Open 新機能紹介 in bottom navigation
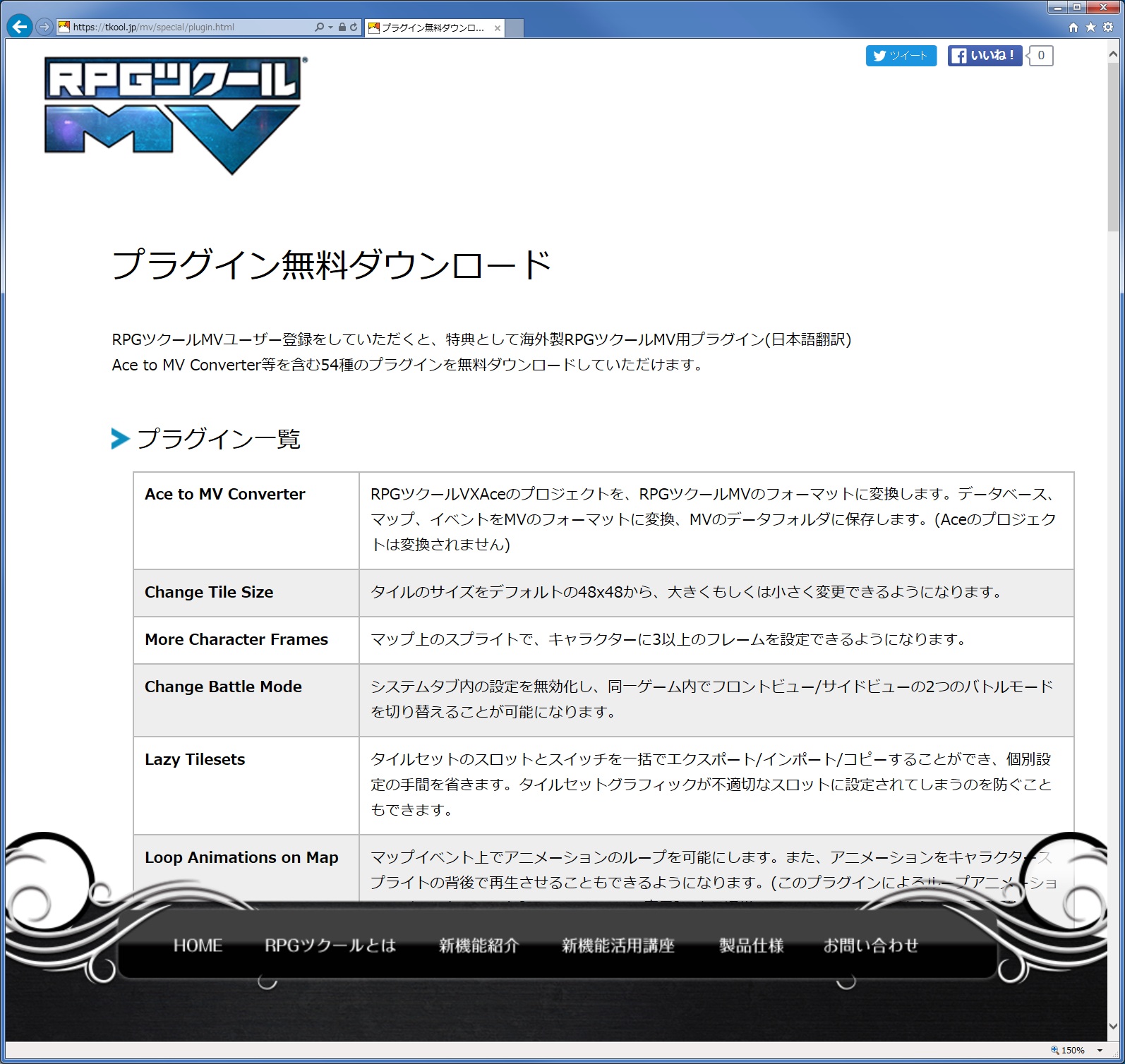 (479, 945)
